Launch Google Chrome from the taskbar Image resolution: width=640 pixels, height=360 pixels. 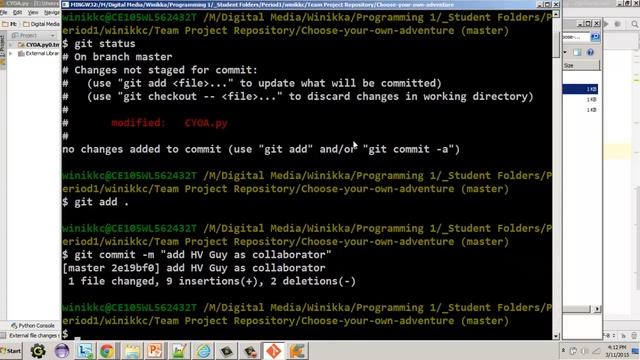pos(107,351)
